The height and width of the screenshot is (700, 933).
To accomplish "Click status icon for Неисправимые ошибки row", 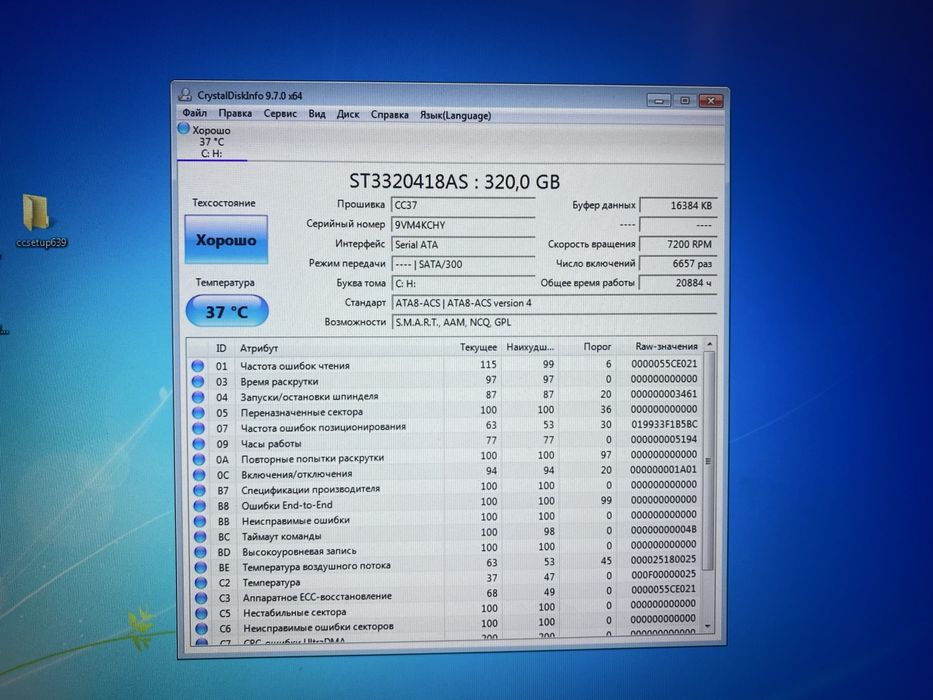I will tap(200, 521).
